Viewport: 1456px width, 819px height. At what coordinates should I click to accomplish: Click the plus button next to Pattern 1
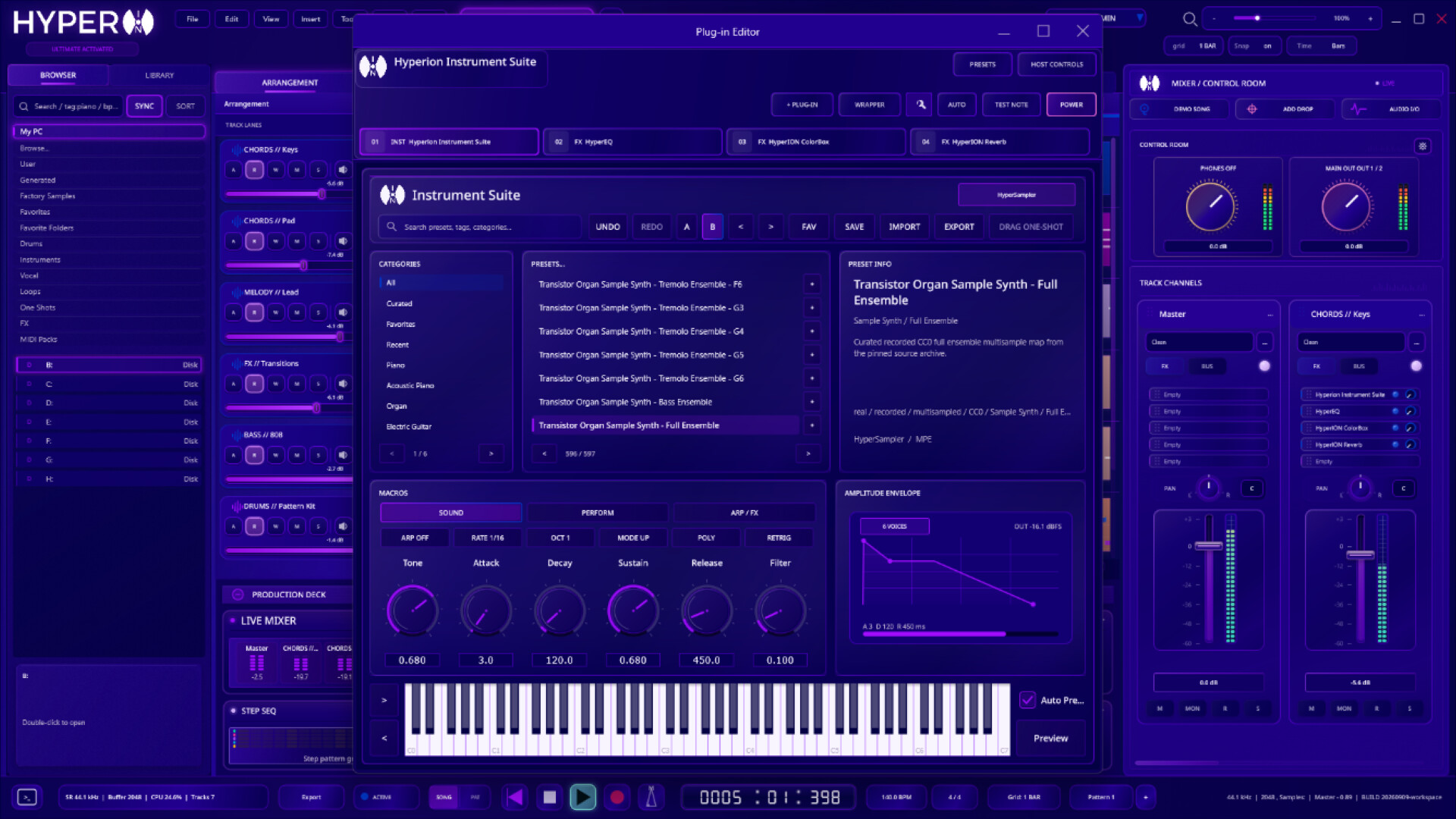click(1146, 797)
